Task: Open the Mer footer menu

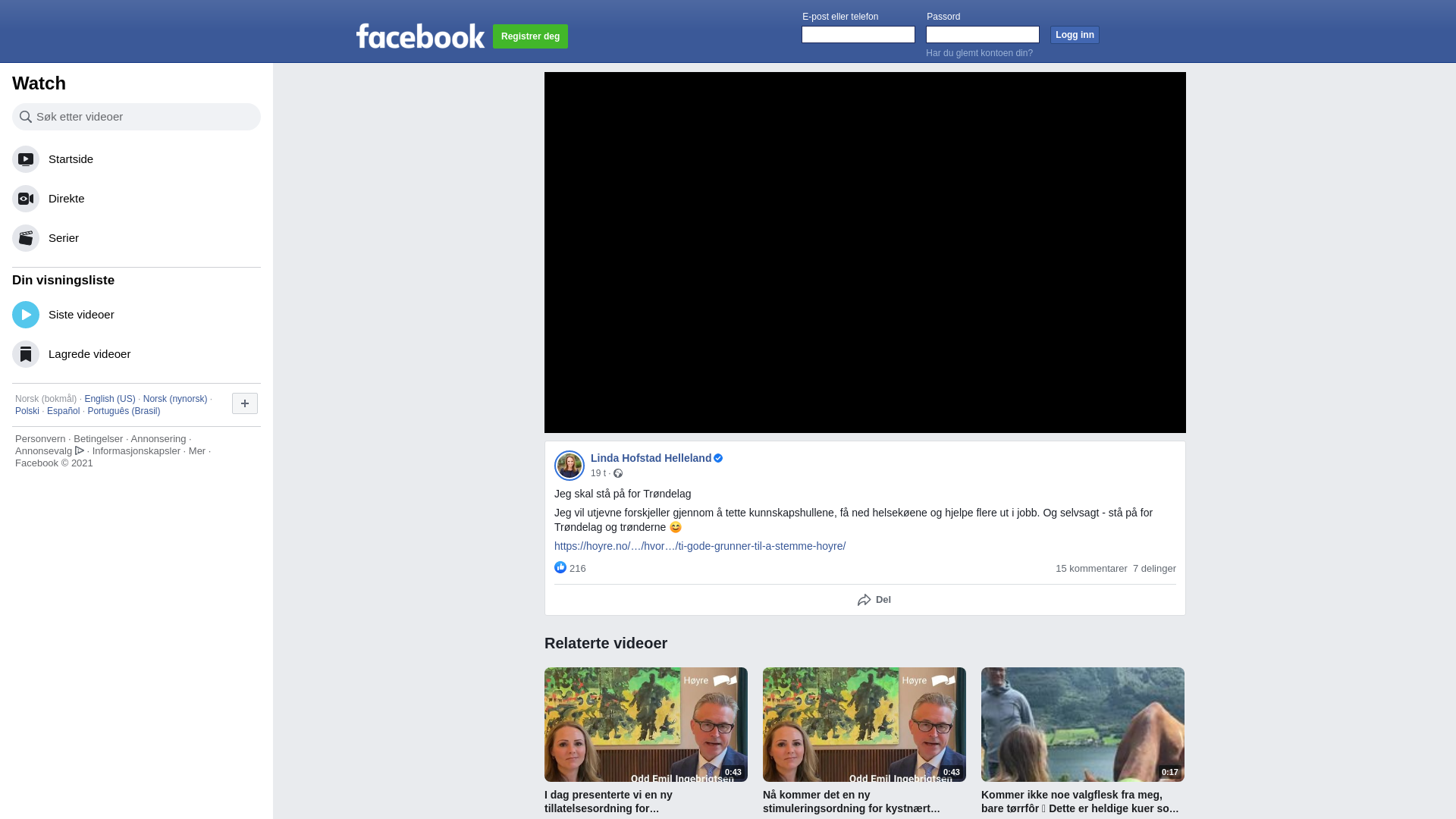Action: 197,451
